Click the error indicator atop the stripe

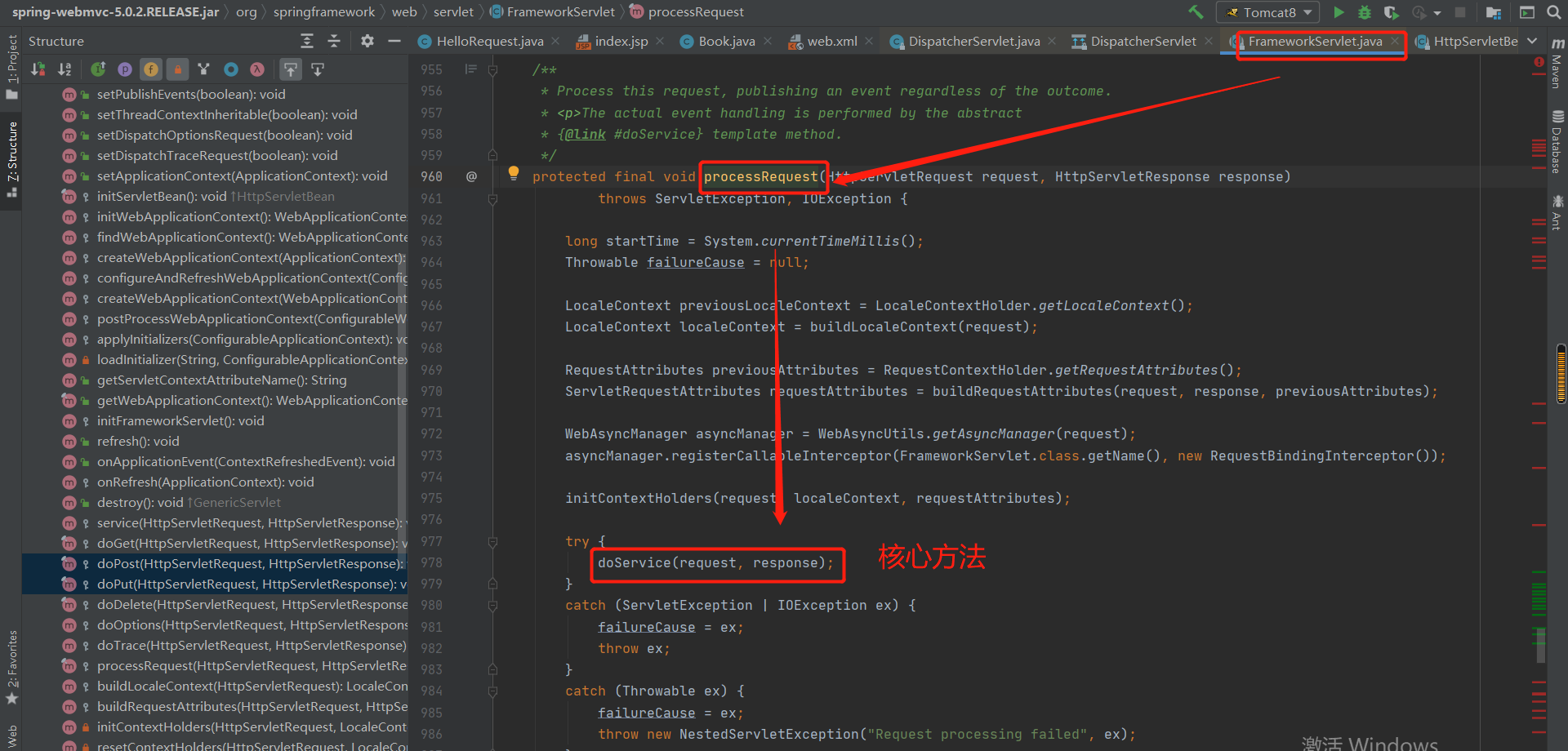1539,61
